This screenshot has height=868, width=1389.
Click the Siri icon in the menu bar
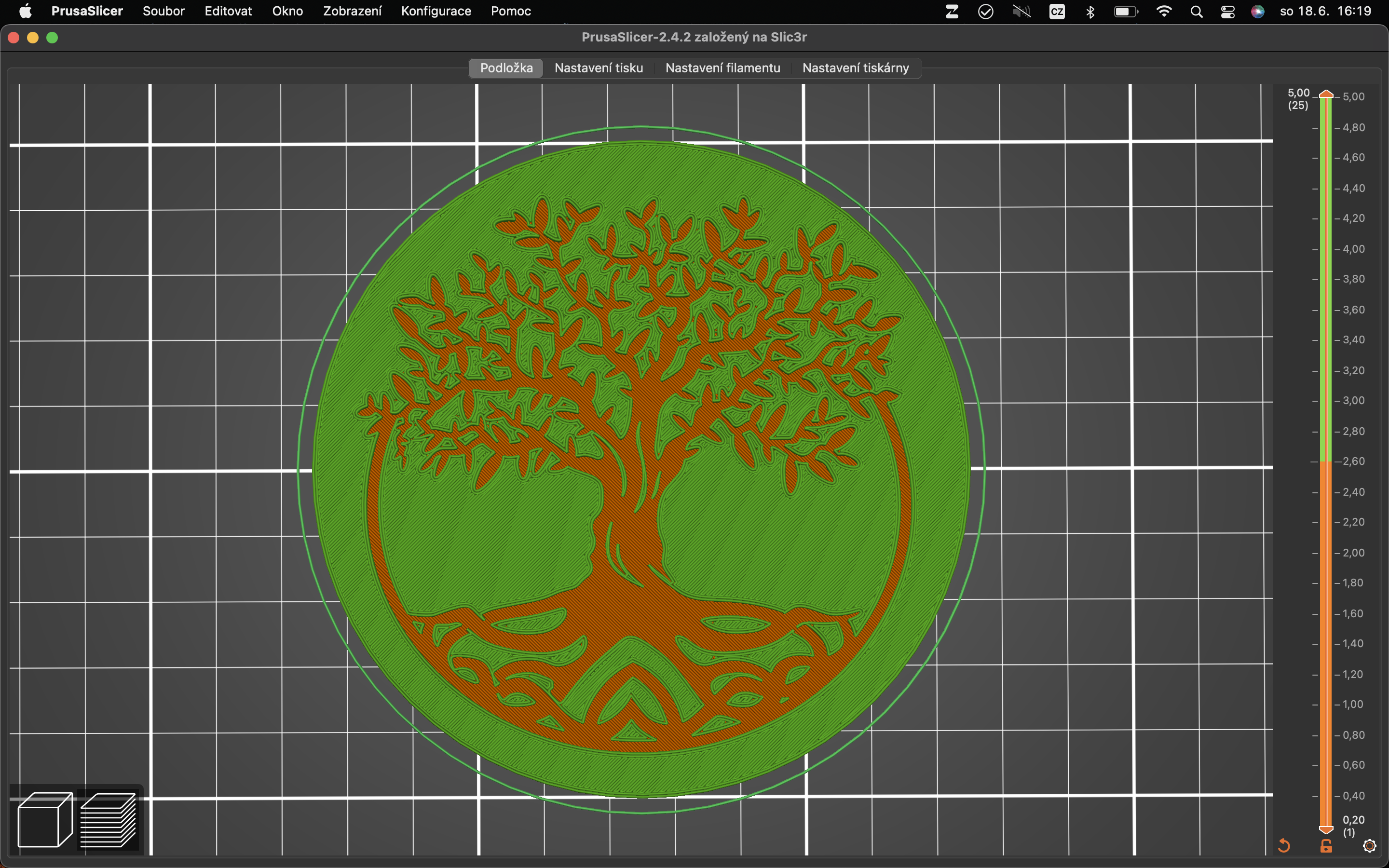point(1257,12)
